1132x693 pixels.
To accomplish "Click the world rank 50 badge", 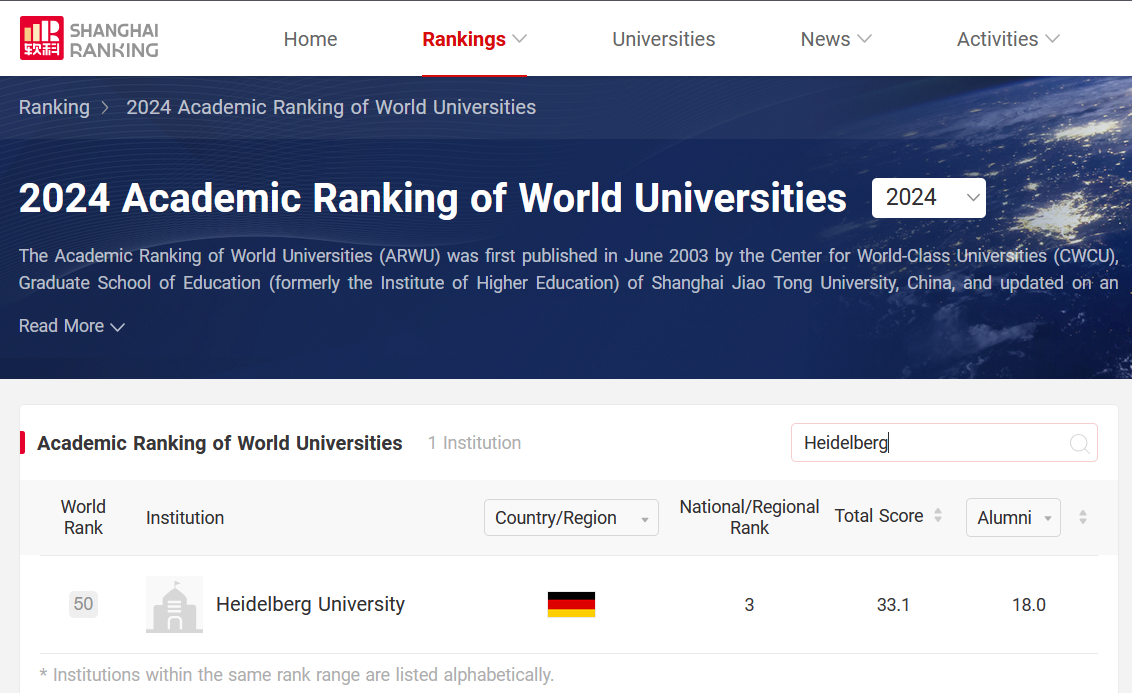I will pyautogui.click(x=83, y=603).
